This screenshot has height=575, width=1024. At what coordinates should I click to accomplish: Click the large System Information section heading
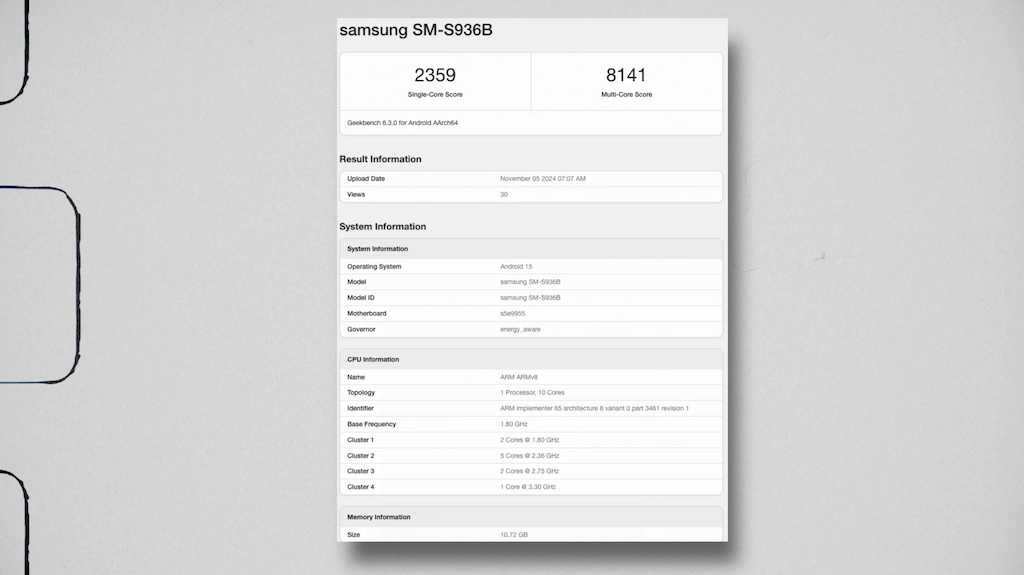pos(382,227)
